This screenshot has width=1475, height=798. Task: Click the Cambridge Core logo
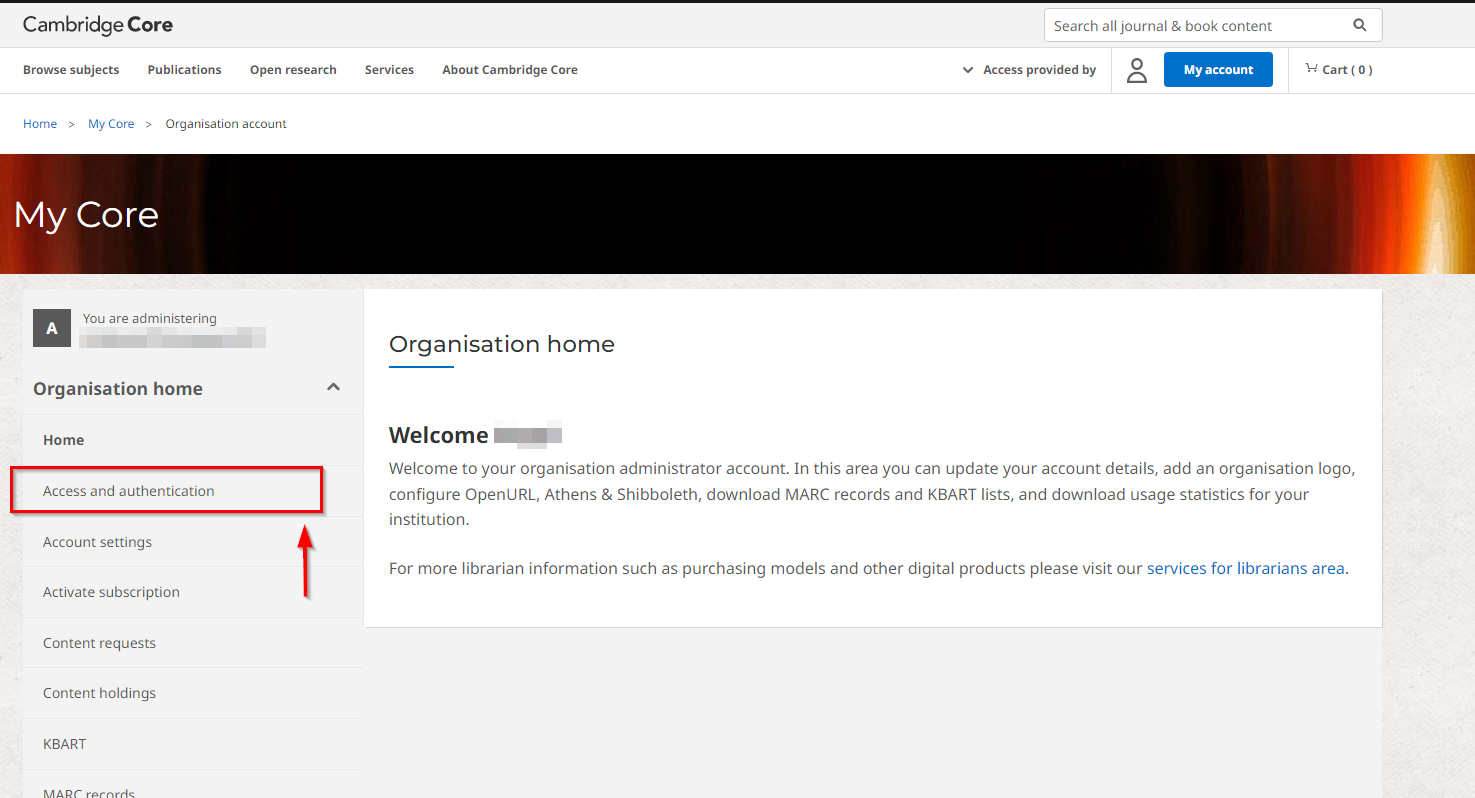[x=97, y=25]
